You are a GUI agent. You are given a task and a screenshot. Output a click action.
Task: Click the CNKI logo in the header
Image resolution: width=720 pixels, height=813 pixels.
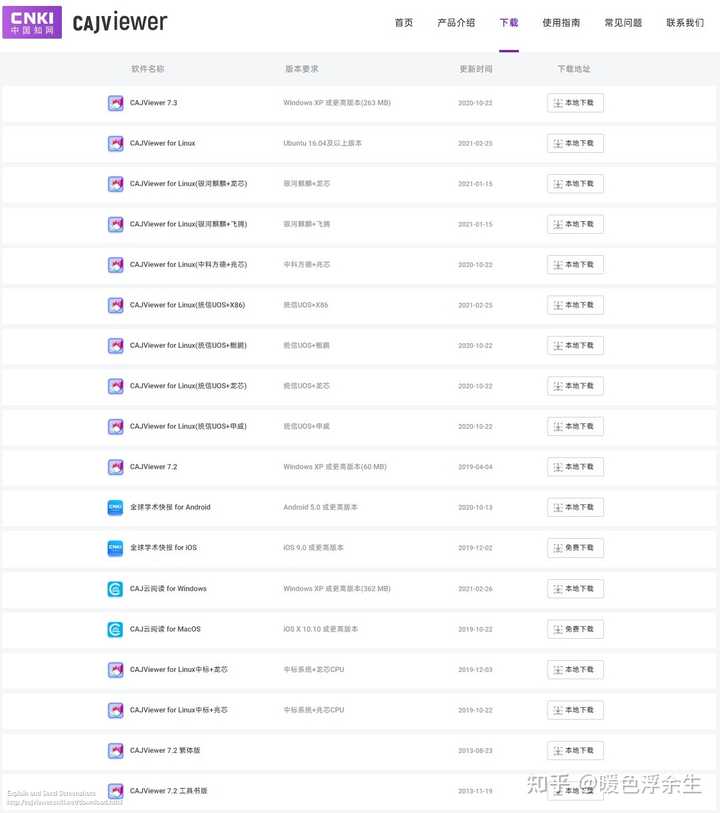tap(32, 22)
